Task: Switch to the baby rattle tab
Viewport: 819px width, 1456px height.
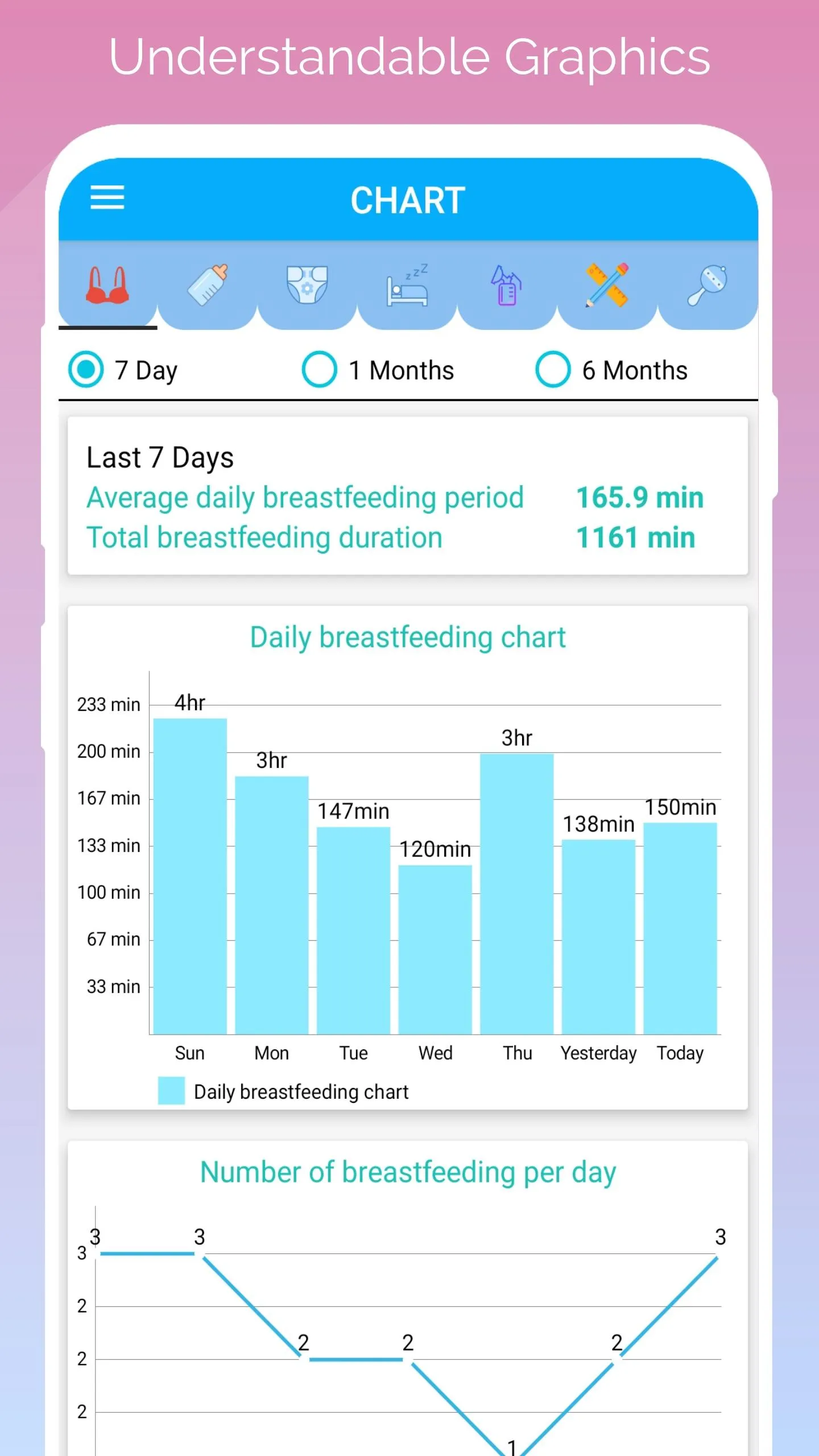Action: pos(707,284)
